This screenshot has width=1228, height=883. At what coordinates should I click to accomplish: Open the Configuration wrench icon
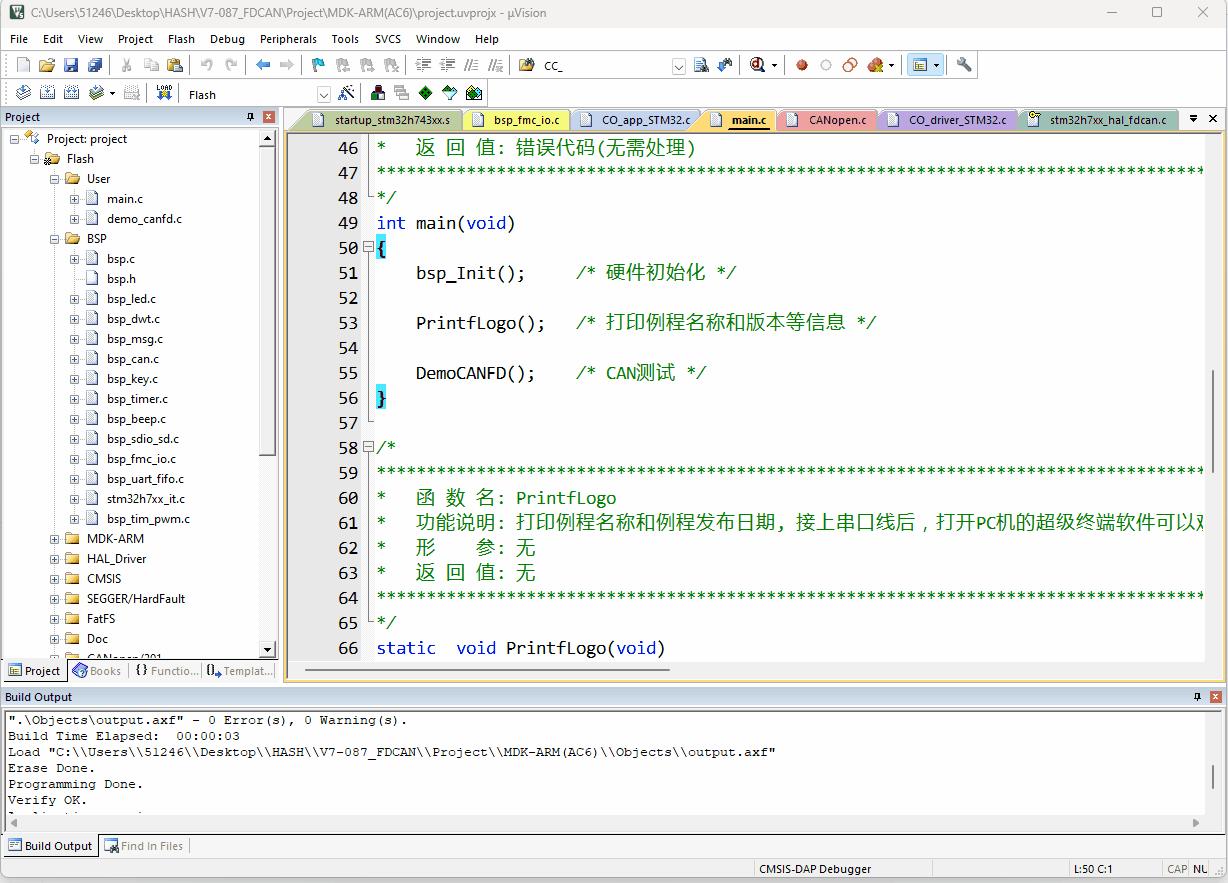[x=964, y=65]
